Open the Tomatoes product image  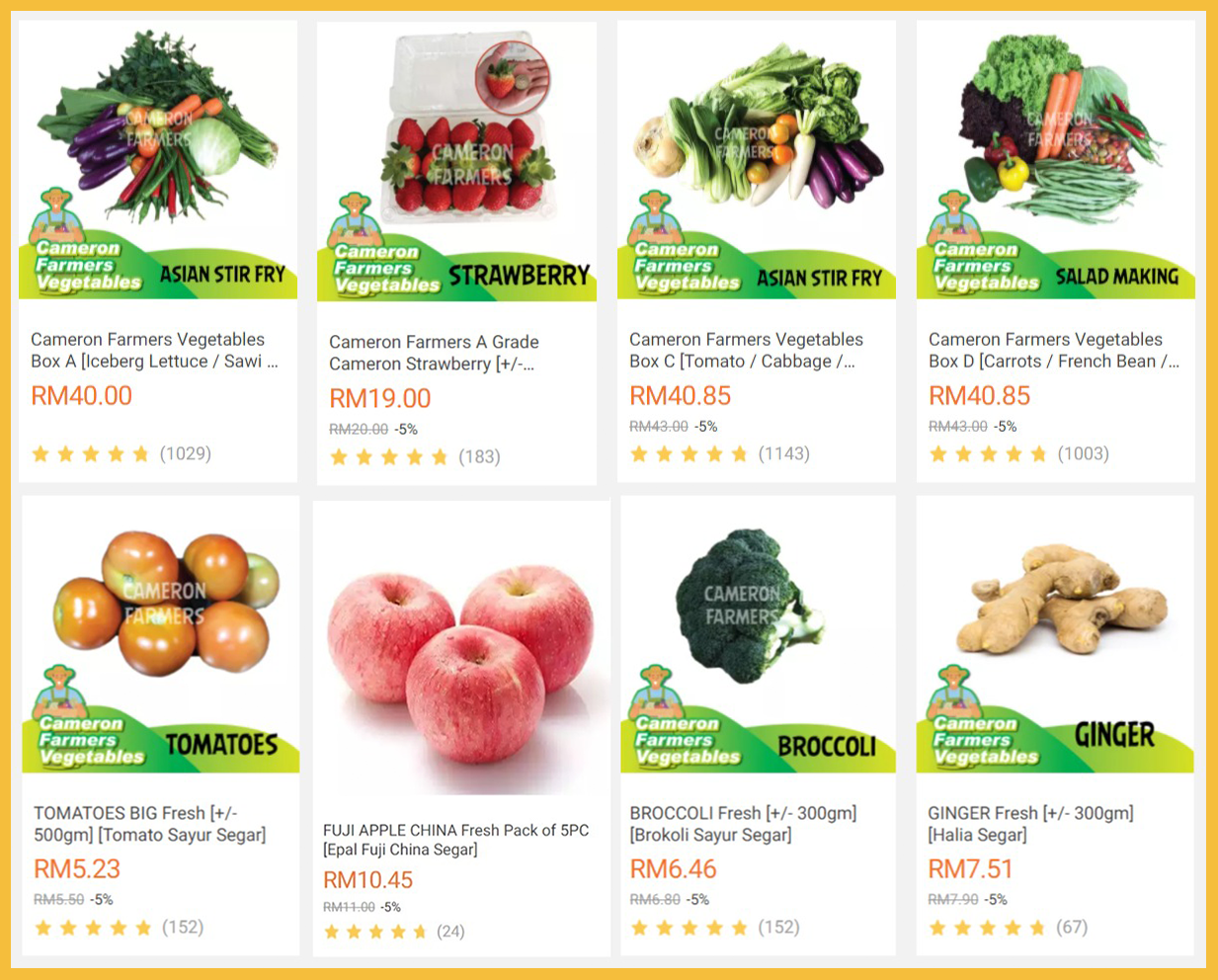(161, 635)
